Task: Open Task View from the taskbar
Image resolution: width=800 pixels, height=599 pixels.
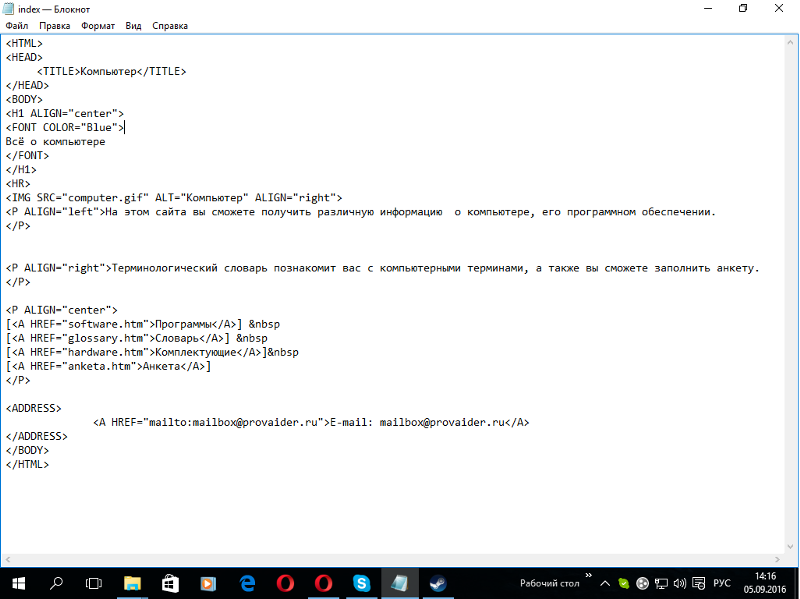Action: click(x=94, y=583)
